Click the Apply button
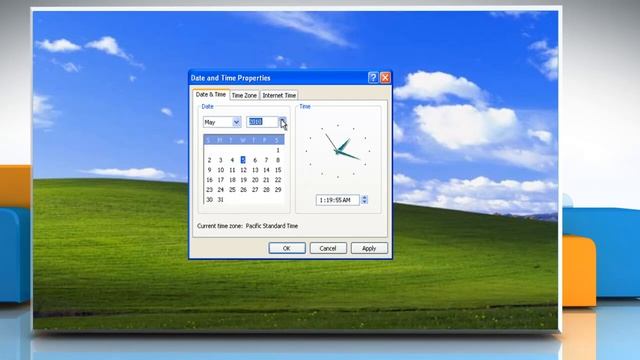Image resolution: width=640 pixels, height=360 pixels. pos(369,248)
